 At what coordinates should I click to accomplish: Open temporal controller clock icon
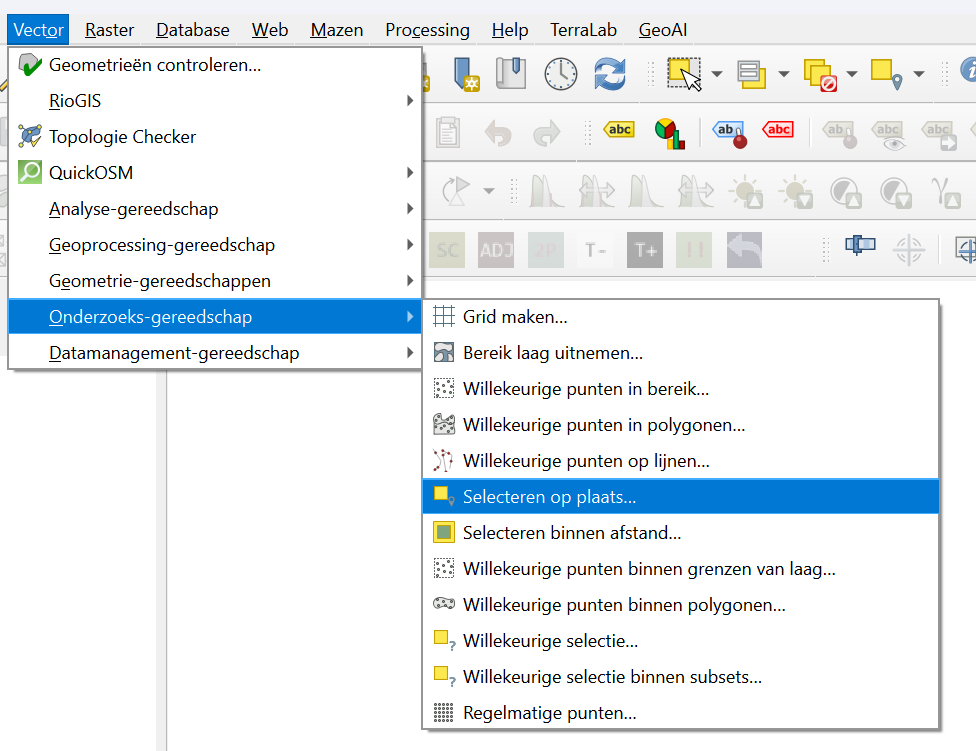click(x=561, y=74)
